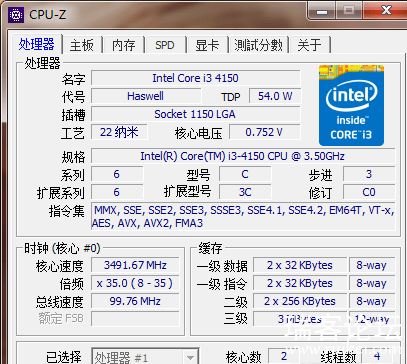The image size is (407, 364).
Task: Click the 系列 value 6
Action: (x=117, y=174)
